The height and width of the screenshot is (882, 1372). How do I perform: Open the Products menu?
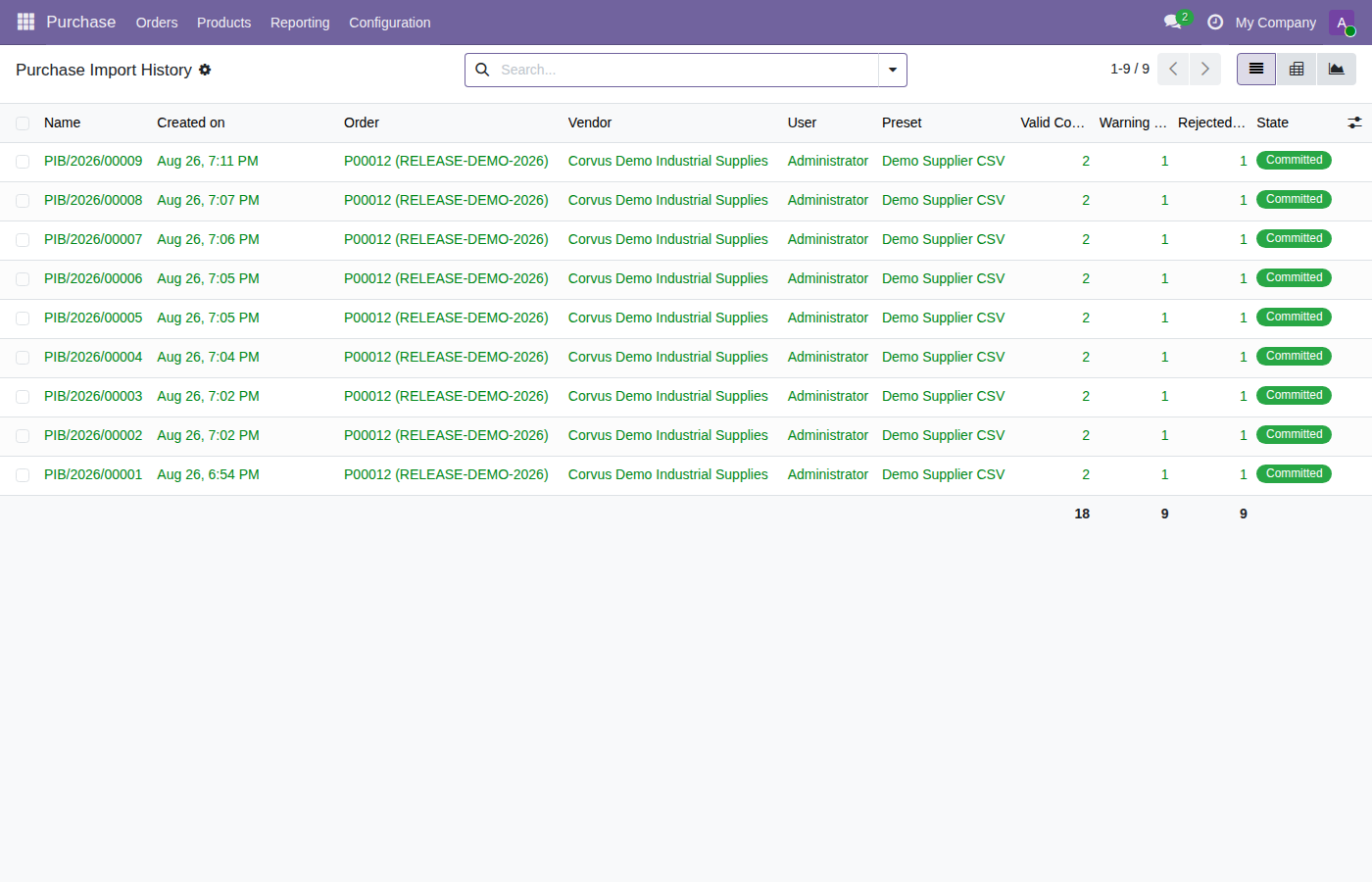(x=223, y=23)
